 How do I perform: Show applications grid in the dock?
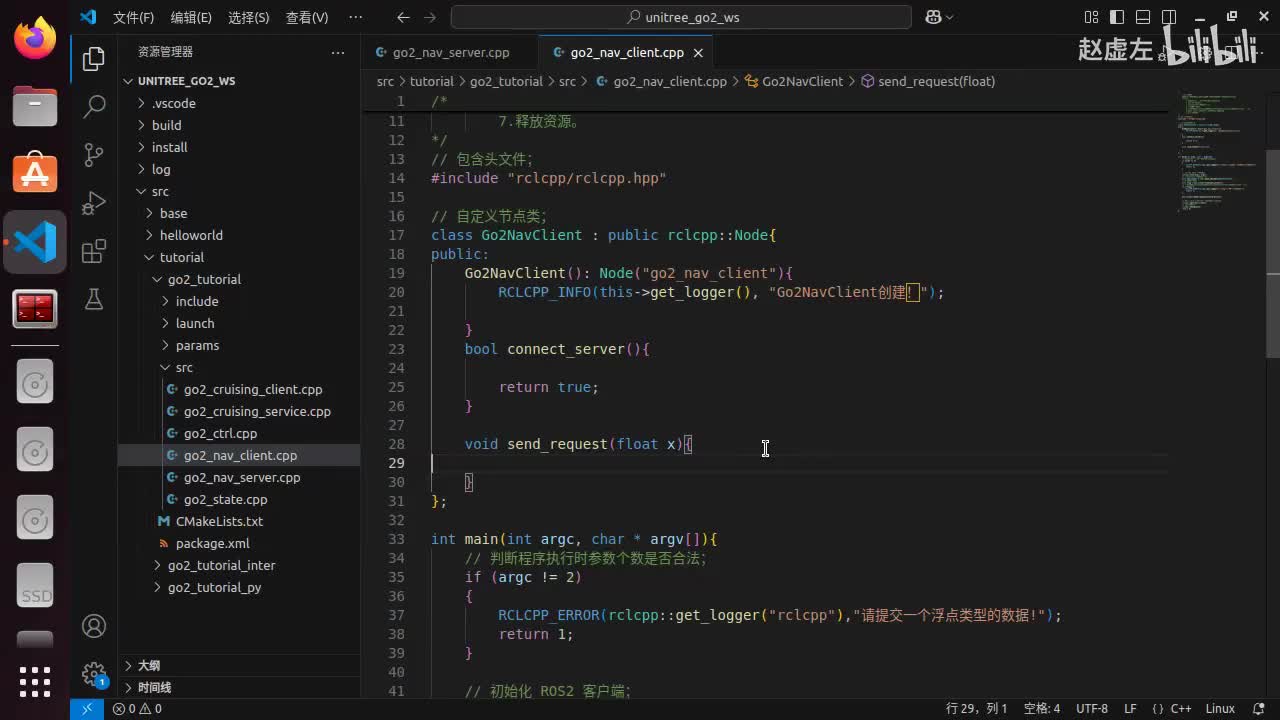pos(35,682)
